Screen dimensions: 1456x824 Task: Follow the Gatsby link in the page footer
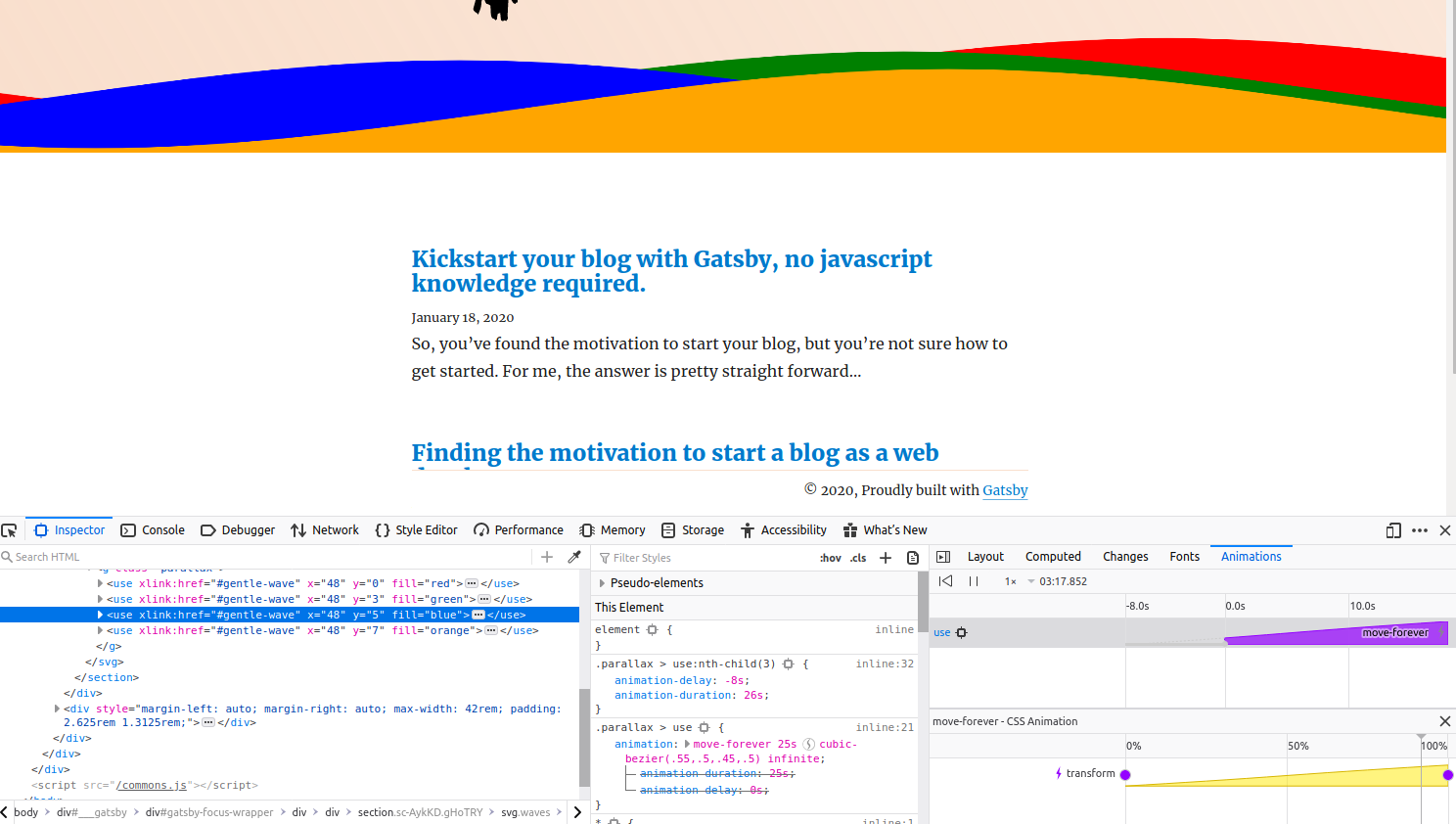pyautogui.click(x=1005, y=490)
